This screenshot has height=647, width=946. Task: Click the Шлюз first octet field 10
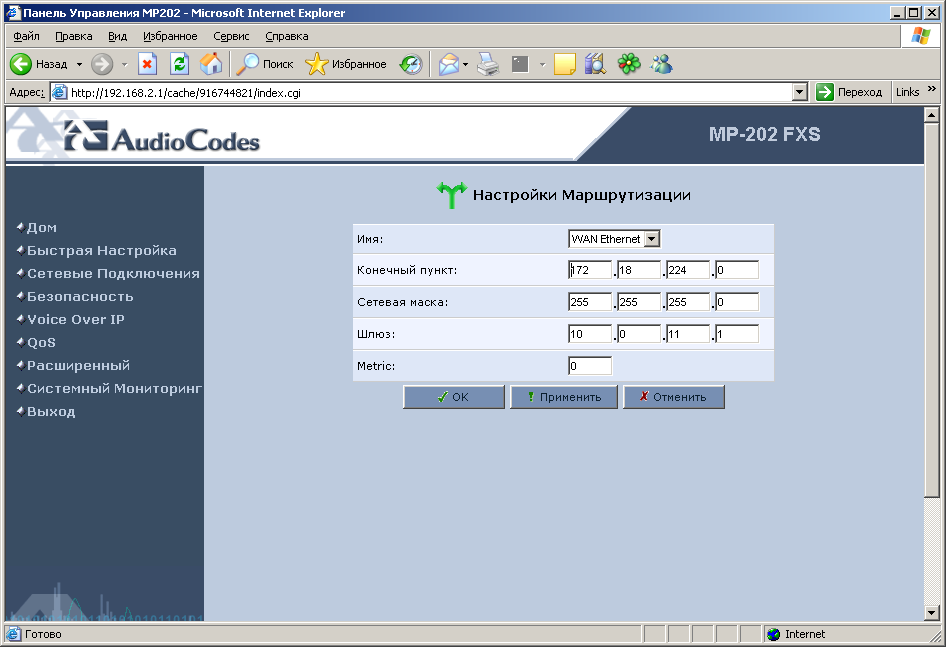(x=590, y=334)
